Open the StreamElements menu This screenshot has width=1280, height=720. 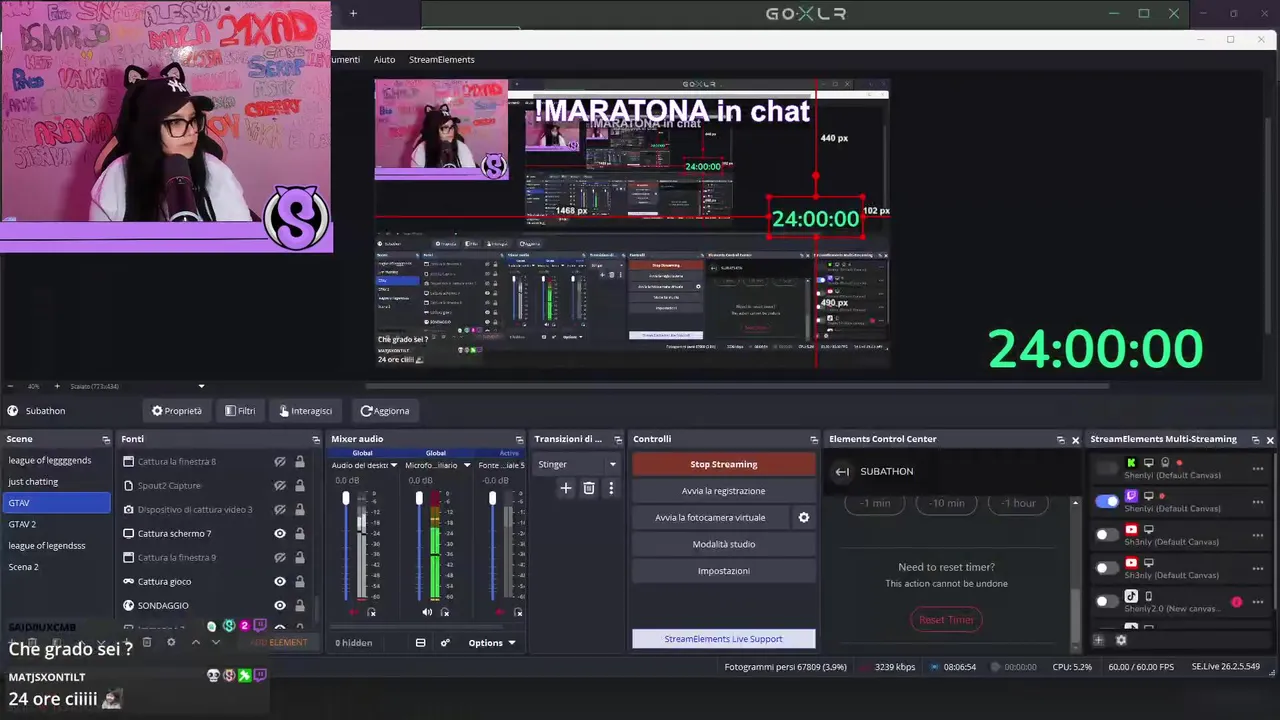(x=442, y=60)
